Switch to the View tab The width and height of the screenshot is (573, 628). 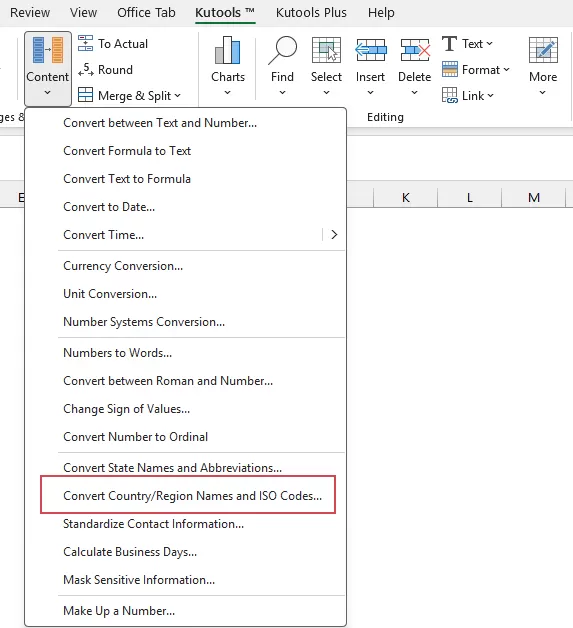point(83,13)
